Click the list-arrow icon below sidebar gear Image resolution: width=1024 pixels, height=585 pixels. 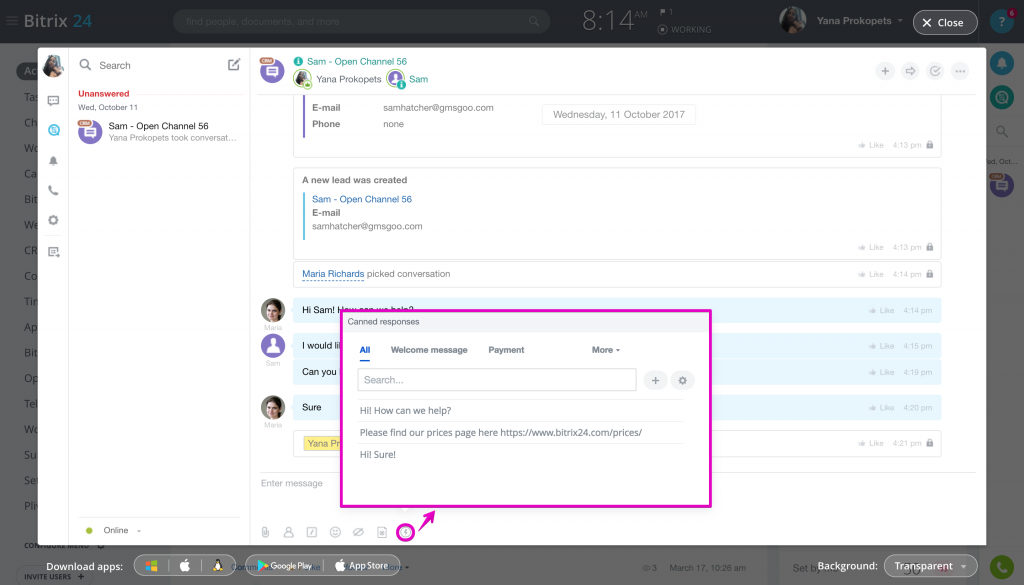click(54, 251)
